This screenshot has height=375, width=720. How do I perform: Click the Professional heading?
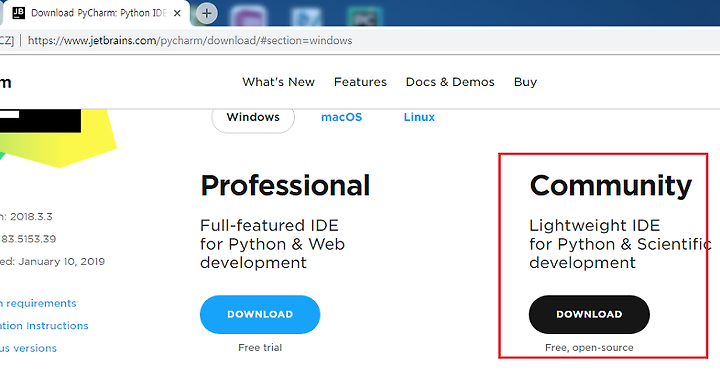(285, 186)
